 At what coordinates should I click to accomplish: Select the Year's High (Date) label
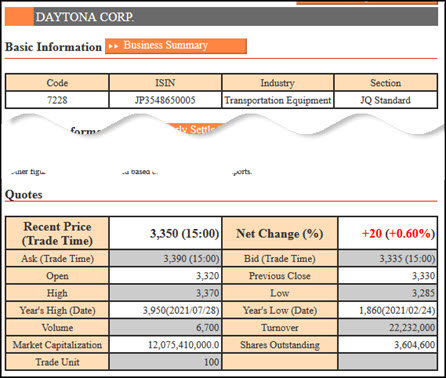click(x=57, y=310)
